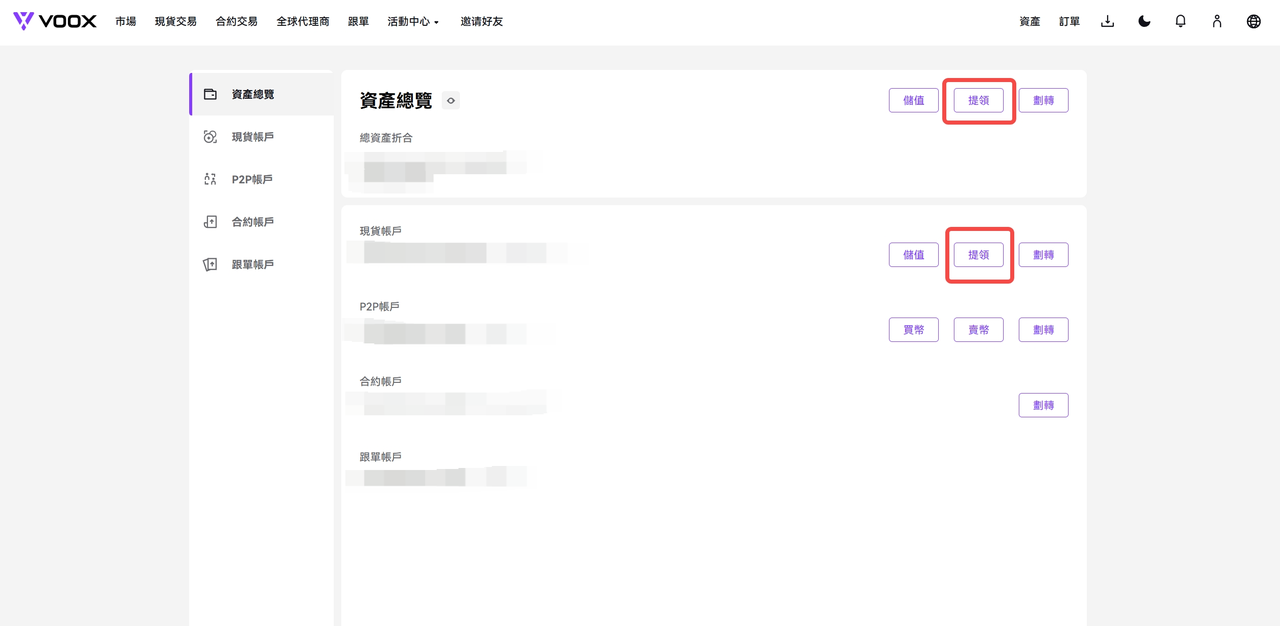Screen dimensions: 1280x626
Task: Click 劃轉 in the P2P帳戶 row
Action: 1043,330
